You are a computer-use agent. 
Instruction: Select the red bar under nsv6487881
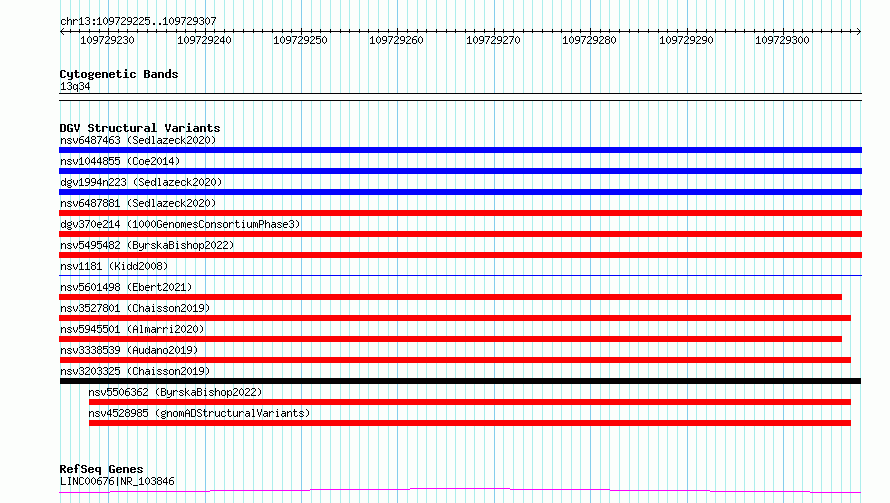tap(460, 213)
